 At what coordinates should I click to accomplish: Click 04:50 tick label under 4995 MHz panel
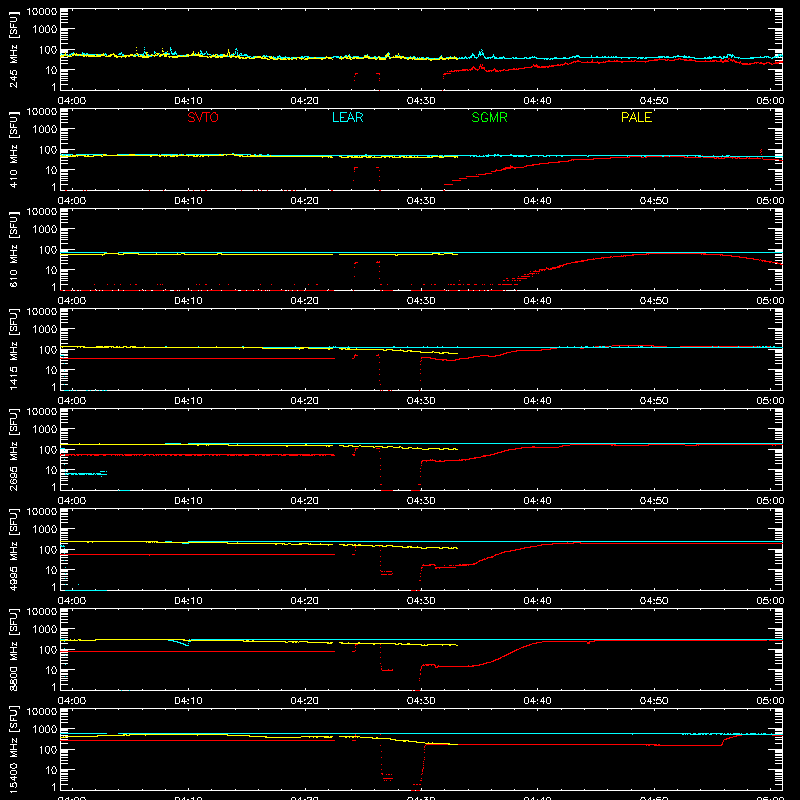pos(654,601)
